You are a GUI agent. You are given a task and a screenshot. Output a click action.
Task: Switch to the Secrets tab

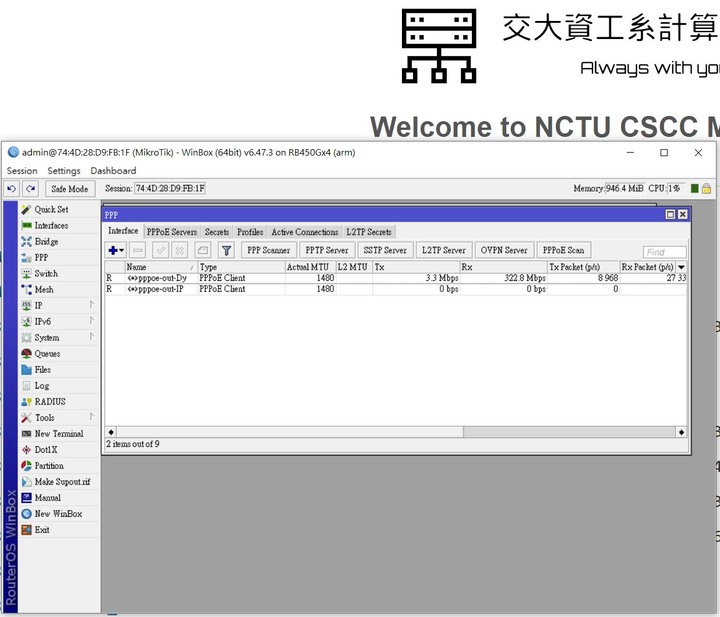pyautogui.click(x=217, y=232)
